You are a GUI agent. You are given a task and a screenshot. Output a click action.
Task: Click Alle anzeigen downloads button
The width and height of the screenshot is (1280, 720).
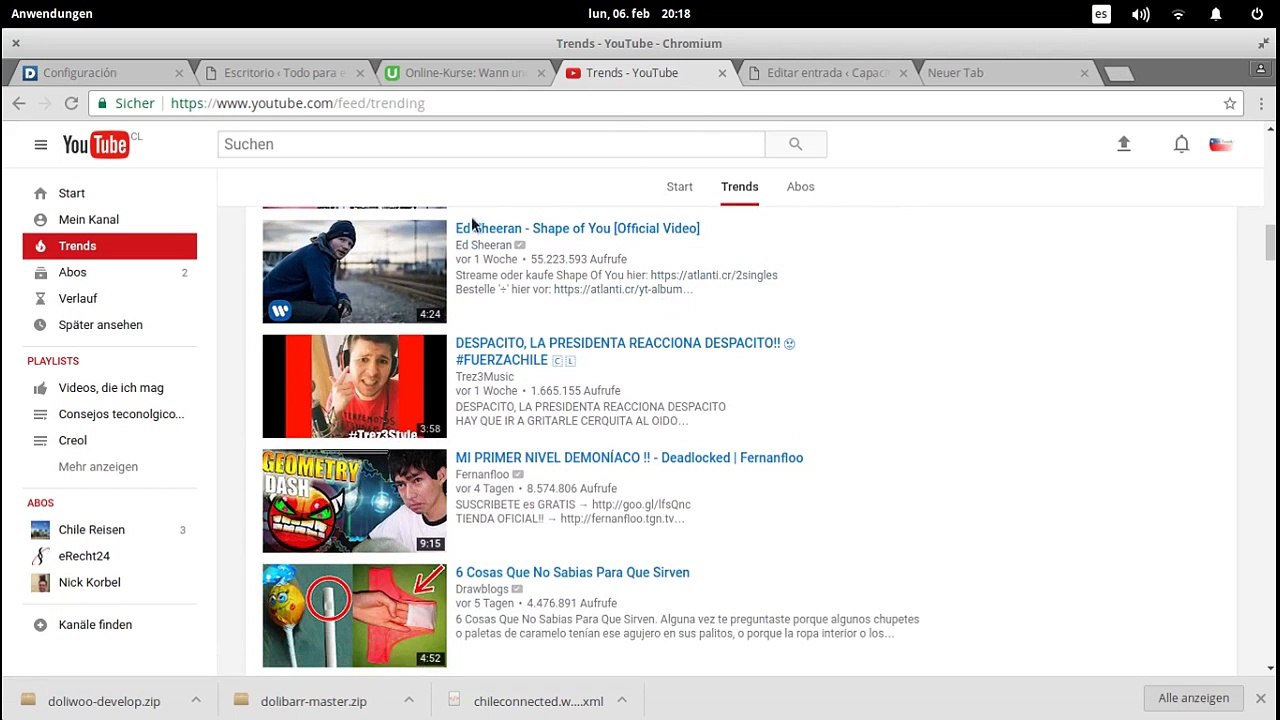click(x=1193, y=698)
